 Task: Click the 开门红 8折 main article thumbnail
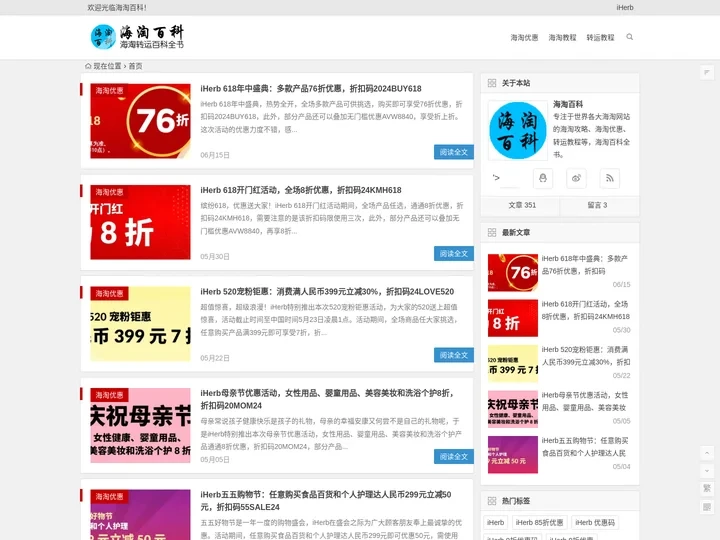click(141, 222)
